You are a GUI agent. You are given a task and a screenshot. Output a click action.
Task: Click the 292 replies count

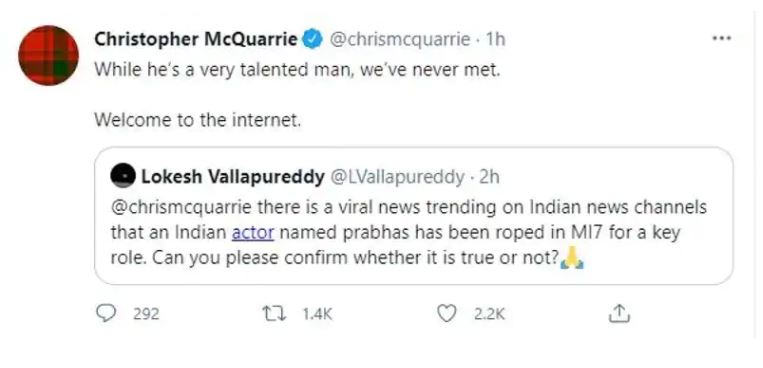click(146, 314)
